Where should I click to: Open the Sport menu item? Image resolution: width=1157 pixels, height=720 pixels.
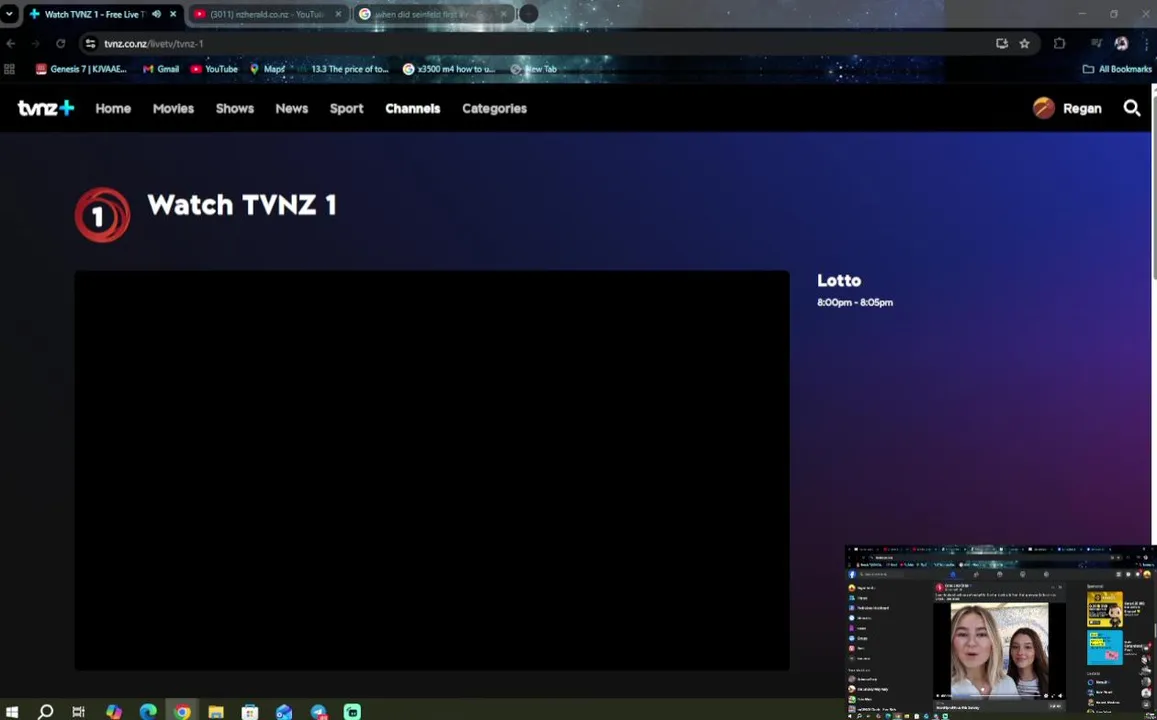(346, 108)
